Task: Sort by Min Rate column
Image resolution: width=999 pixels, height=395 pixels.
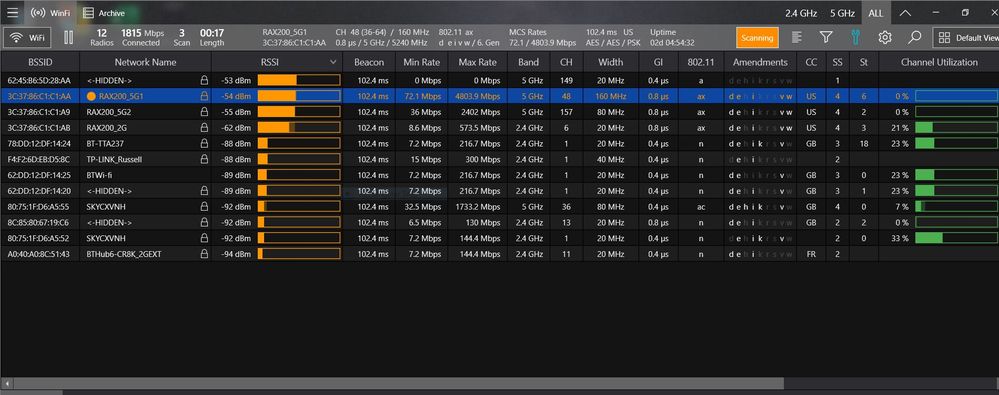Action: pyautogui.click(x=421, y=62)
